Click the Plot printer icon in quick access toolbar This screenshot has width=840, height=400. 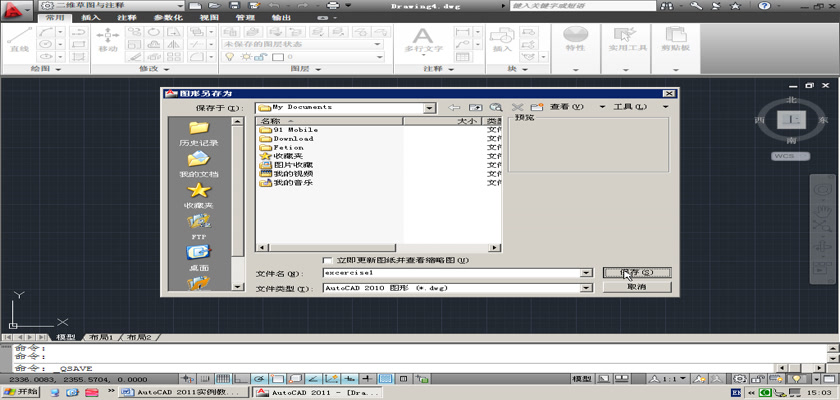pyautogui.click(x=333, y=6)
